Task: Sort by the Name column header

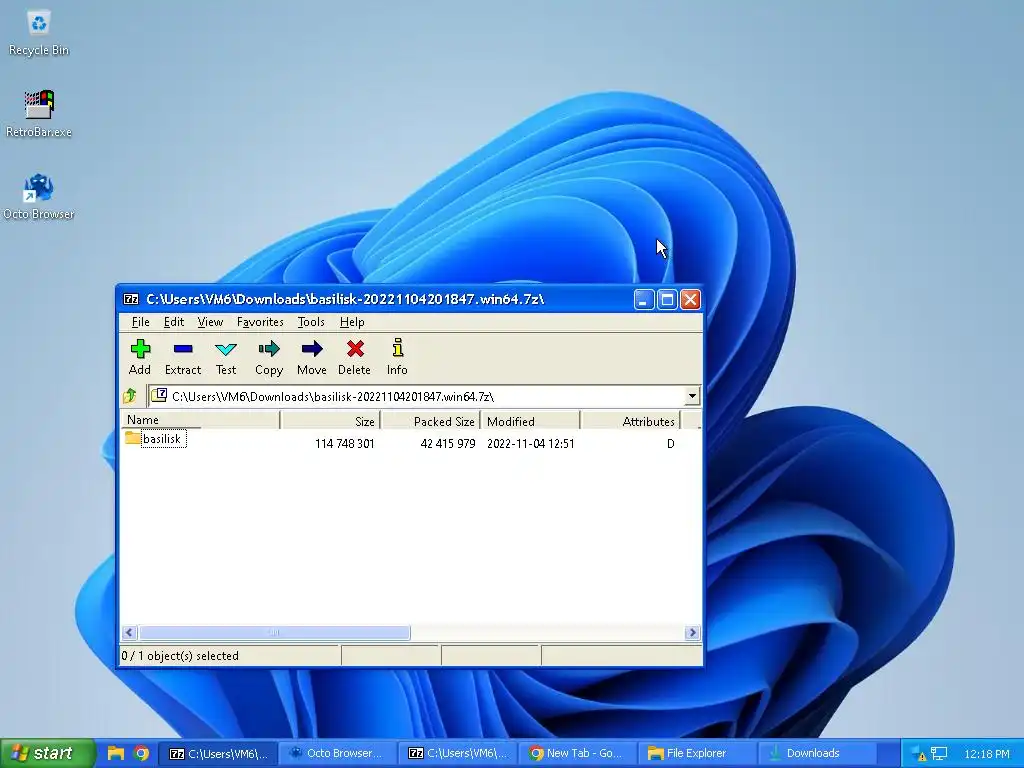Action: click(x=200, y=421)
